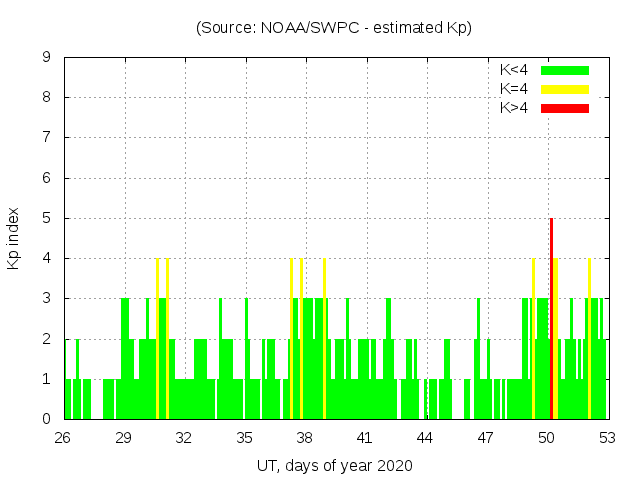Select x-axis tick label 50
The height and width of the screenshot is (480, 640).
coord(546,438)
